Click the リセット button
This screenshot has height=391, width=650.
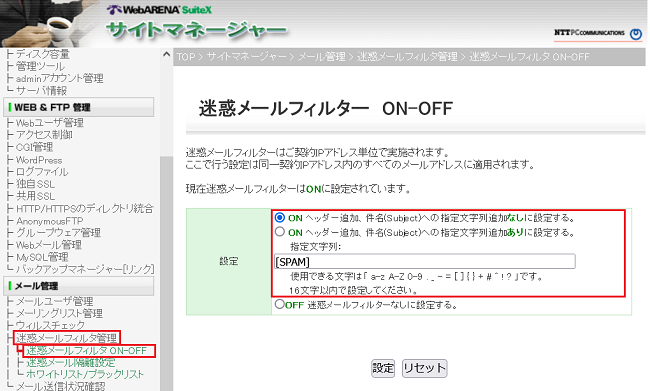click(x=424, y=368)
